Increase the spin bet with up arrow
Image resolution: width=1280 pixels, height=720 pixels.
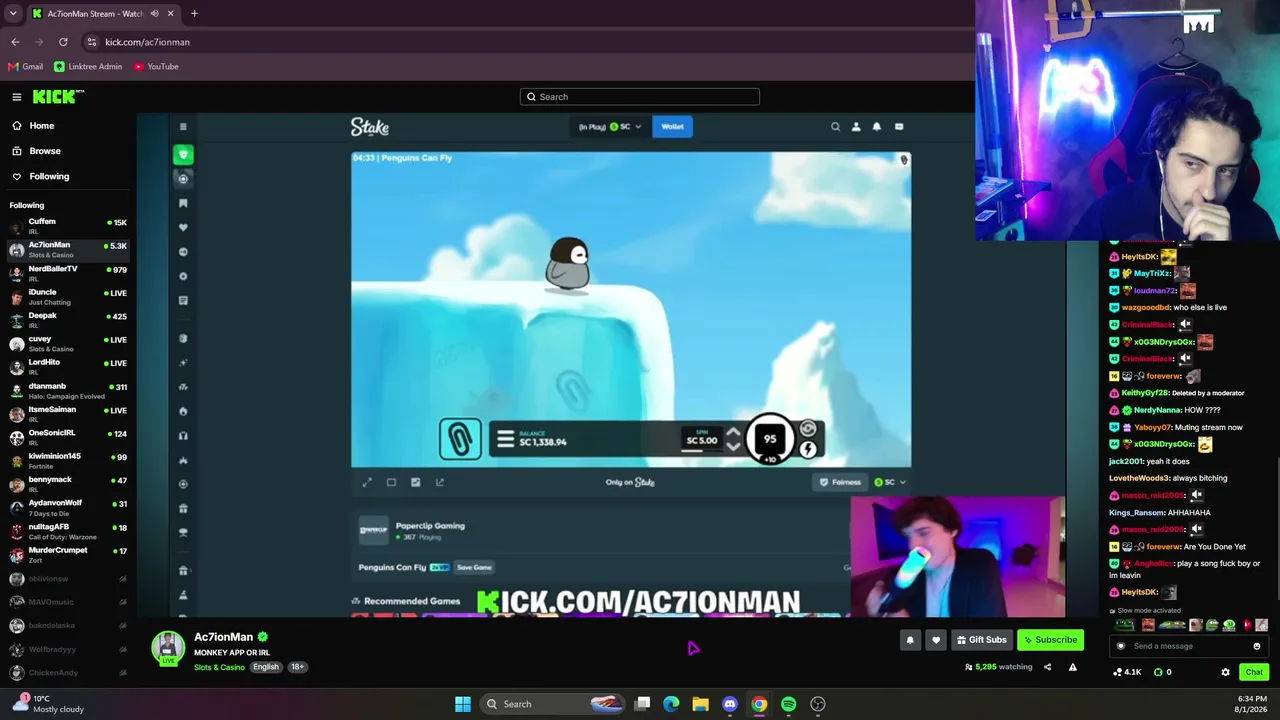coord(733,433)
